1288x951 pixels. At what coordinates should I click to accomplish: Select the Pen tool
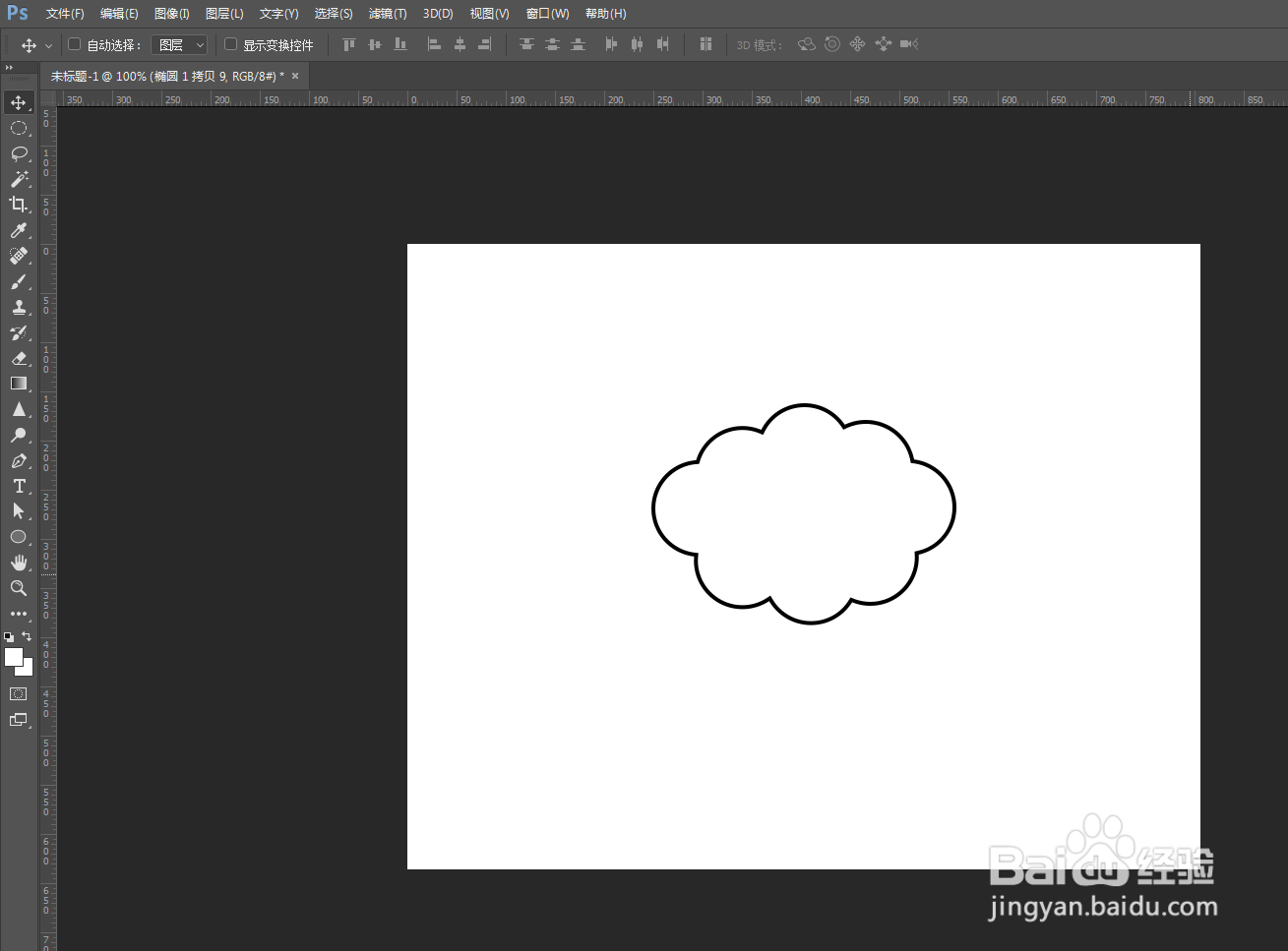pyautogui.click(x=19, y=460)
